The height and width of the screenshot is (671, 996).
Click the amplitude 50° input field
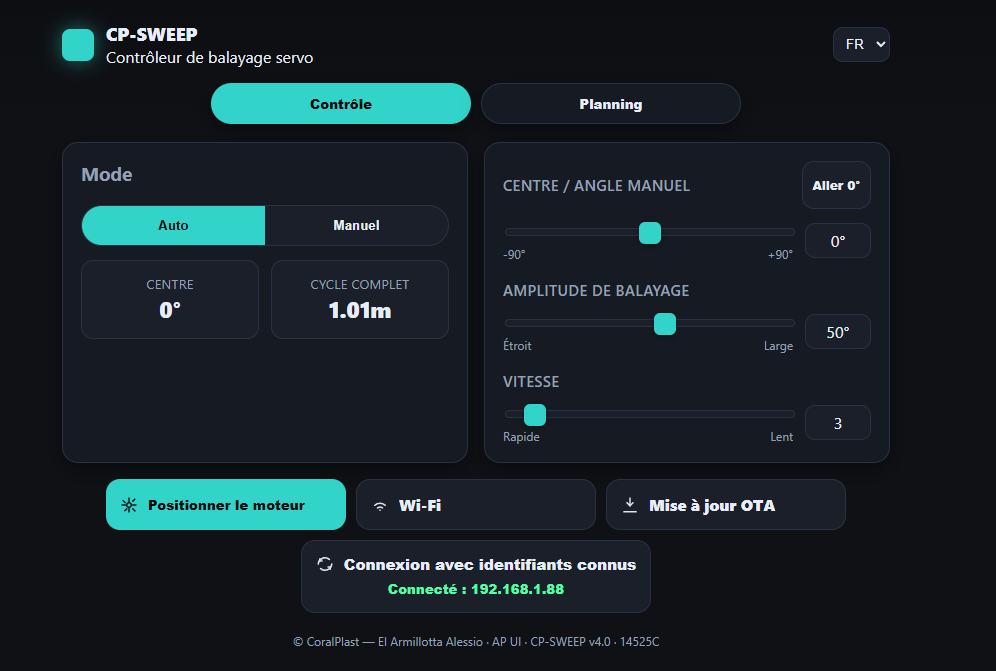837,332
